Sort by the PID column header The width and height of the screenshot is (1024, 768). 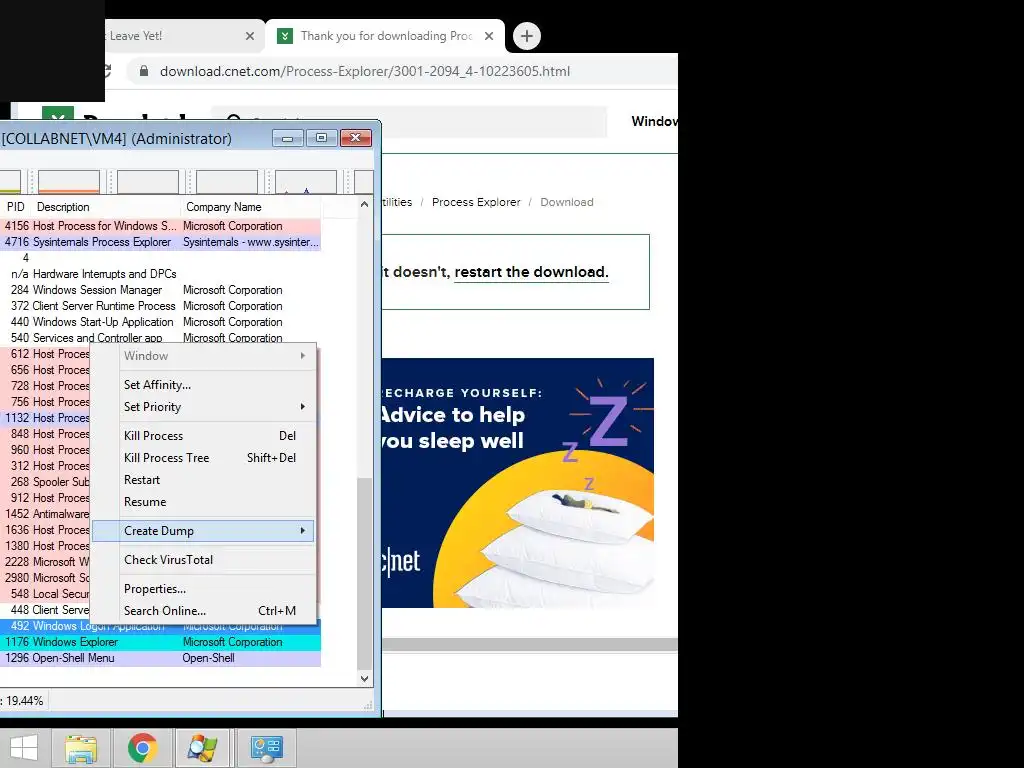(16, 207)
